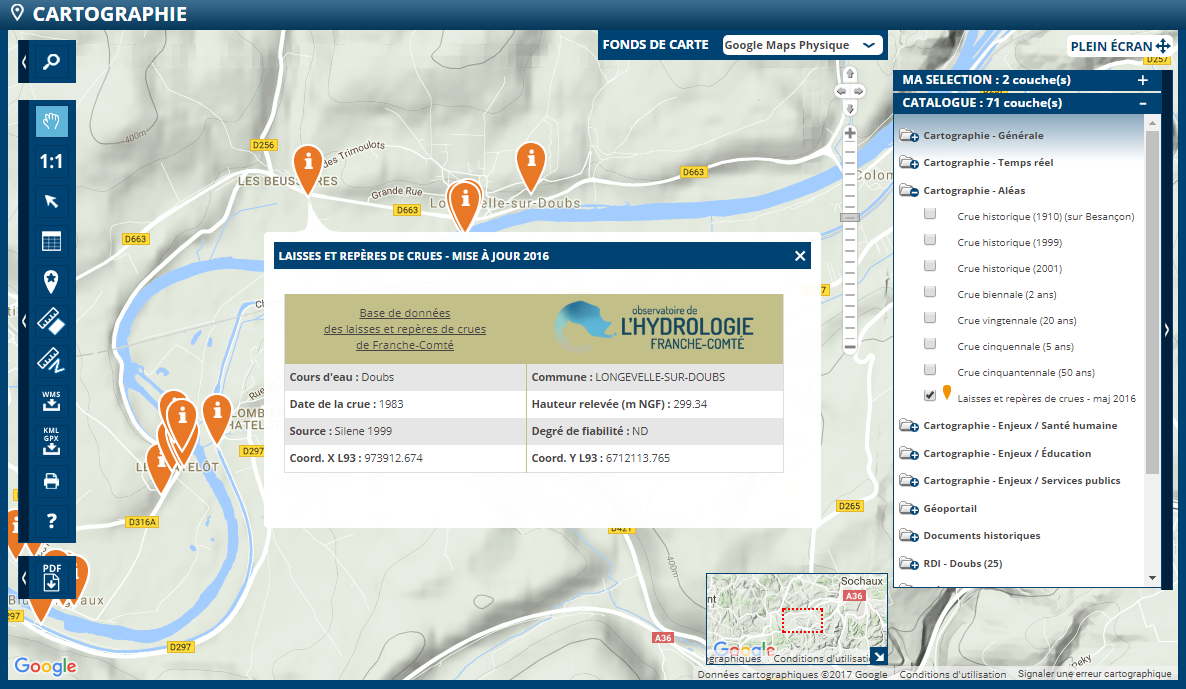
Task: Export the map as PDF
Action: [x=52, y=577]
